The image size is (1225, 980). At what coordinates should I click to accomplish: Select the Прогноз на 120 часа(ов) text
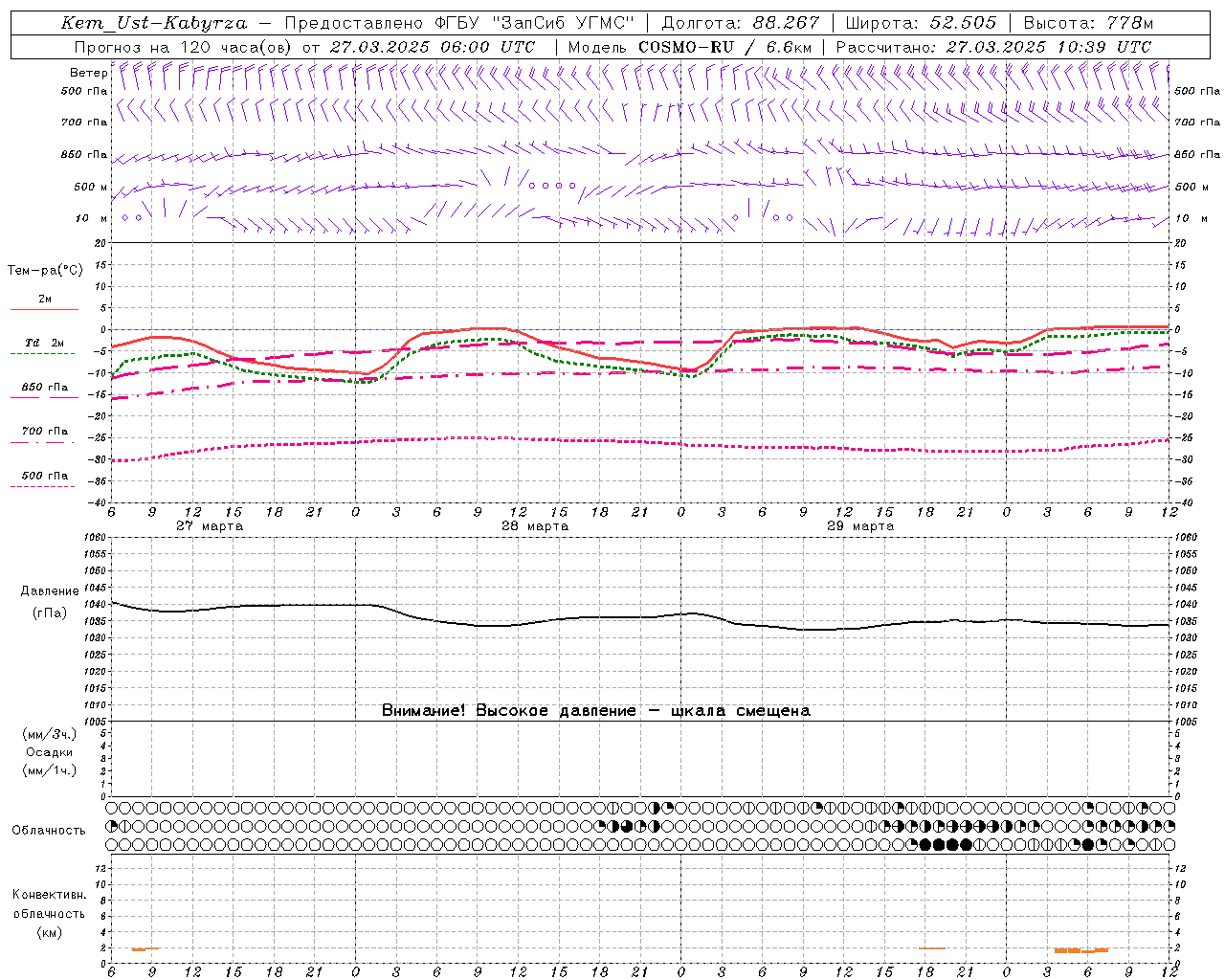[x=185, y=47]
